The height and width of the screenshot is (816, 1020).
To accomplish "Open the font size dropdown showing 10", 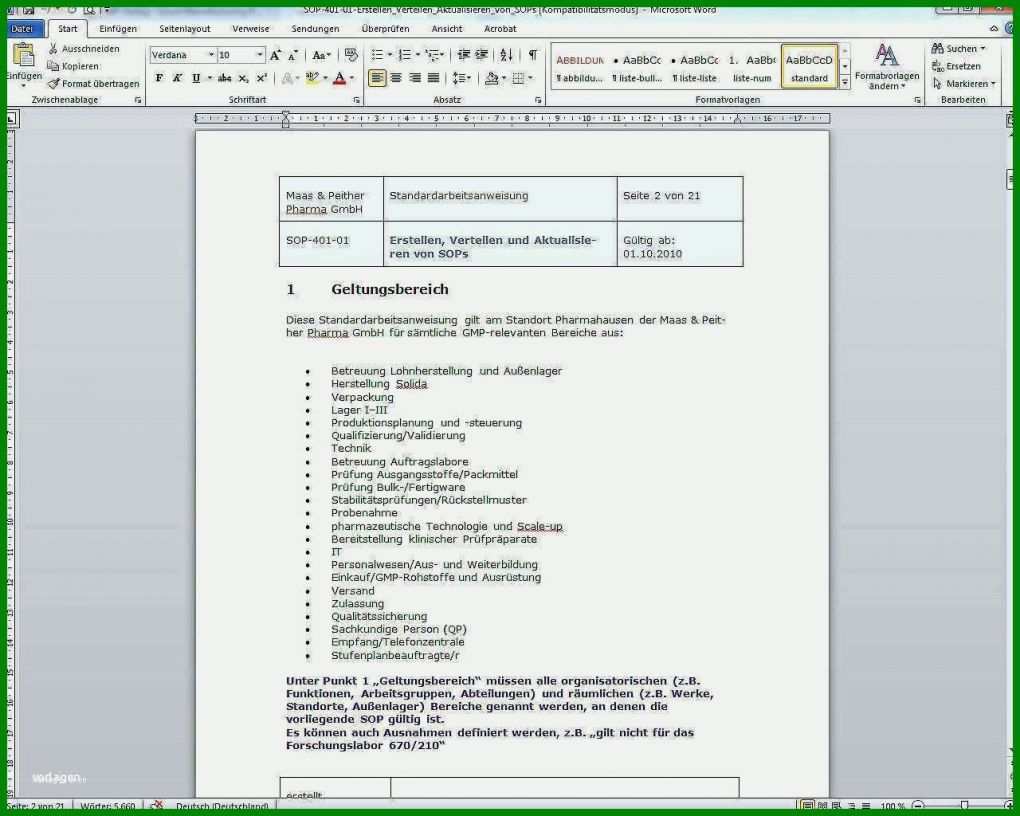I will (260, 55).
